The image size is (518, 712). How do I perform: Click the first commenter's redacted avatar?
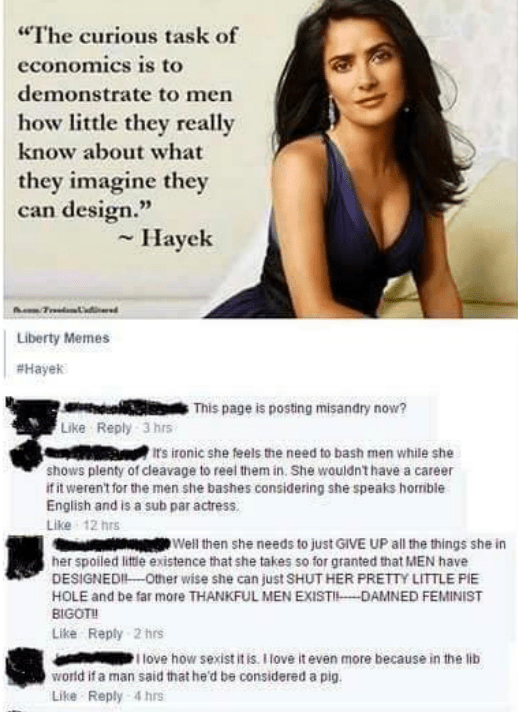[32, 415]
